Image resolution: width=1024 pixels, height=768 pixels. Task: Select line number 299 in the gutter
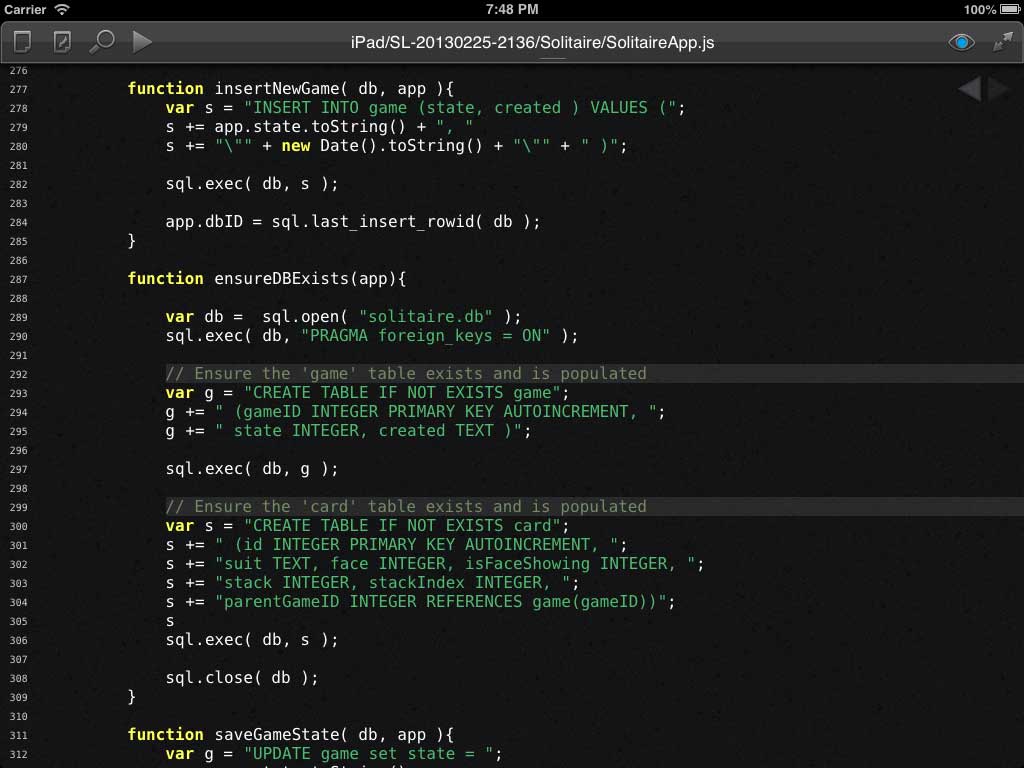click(x=18, y=507)
